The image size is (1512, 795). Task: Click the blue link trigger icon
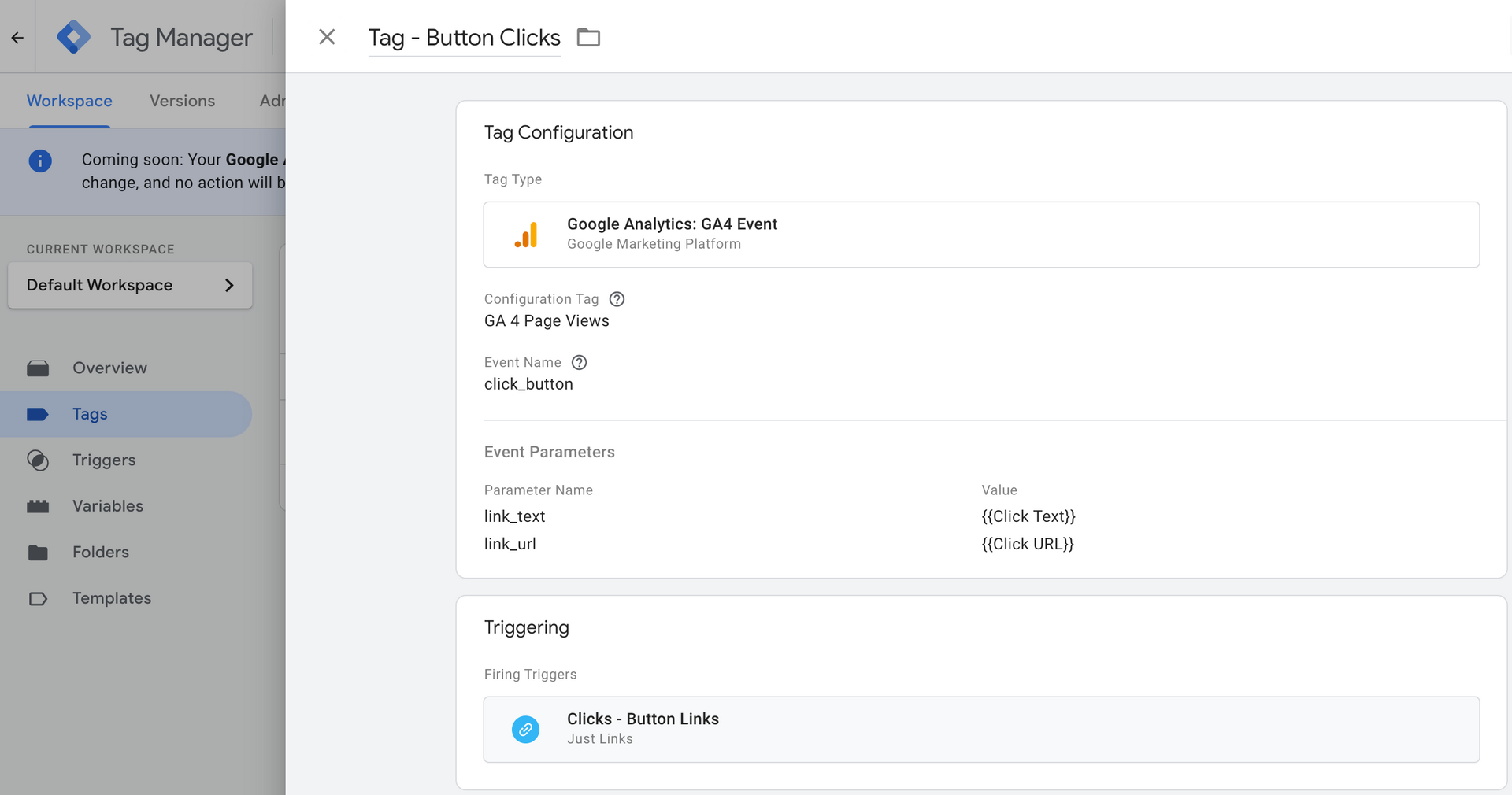coord(526,730)
